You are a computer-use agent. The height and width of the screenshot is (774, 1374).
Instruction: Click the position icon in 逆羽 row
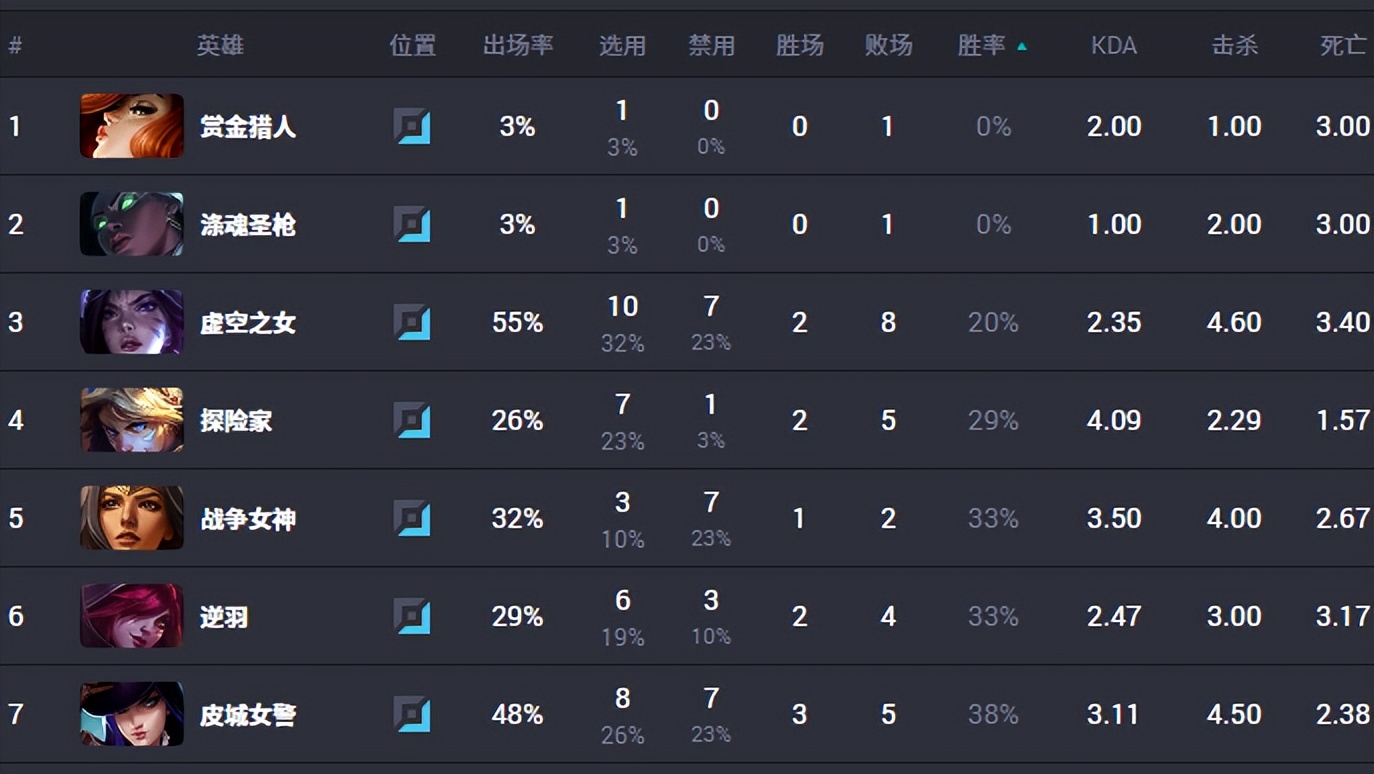(x=412, y=617)
